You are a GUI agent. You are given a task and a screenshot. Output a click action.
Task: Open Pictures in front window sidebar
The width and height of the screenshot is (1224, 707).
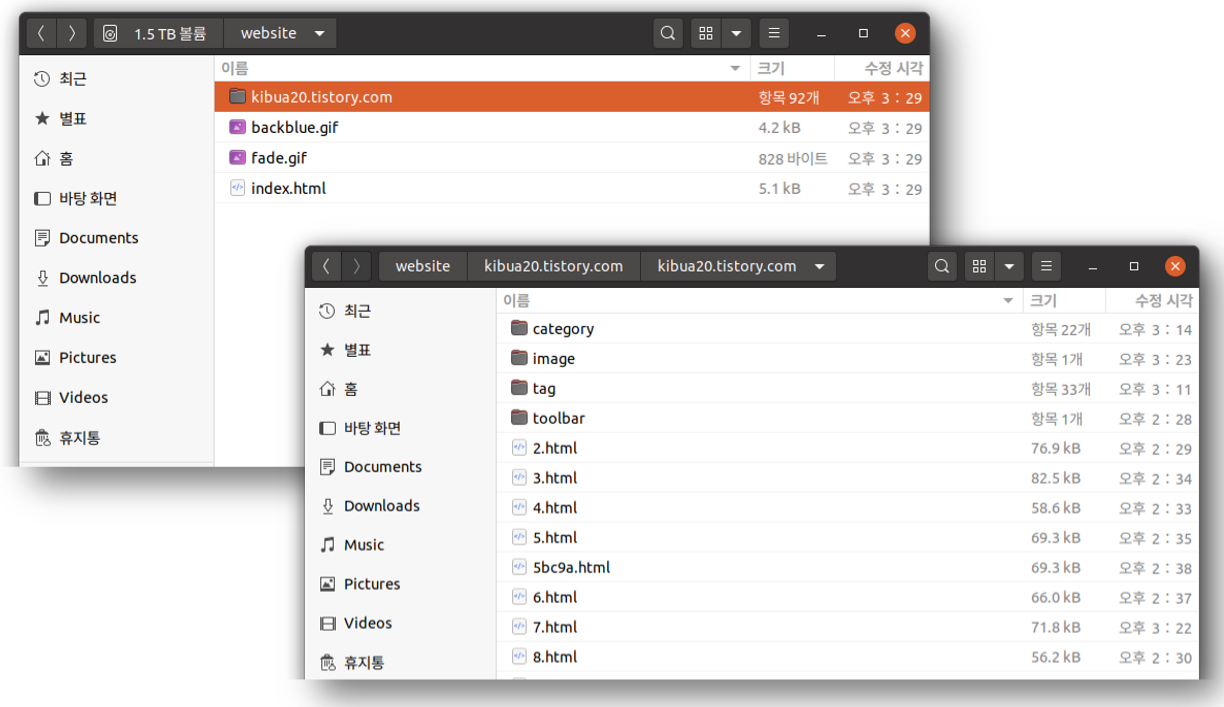pyautogui.click(x=401, y=584)
